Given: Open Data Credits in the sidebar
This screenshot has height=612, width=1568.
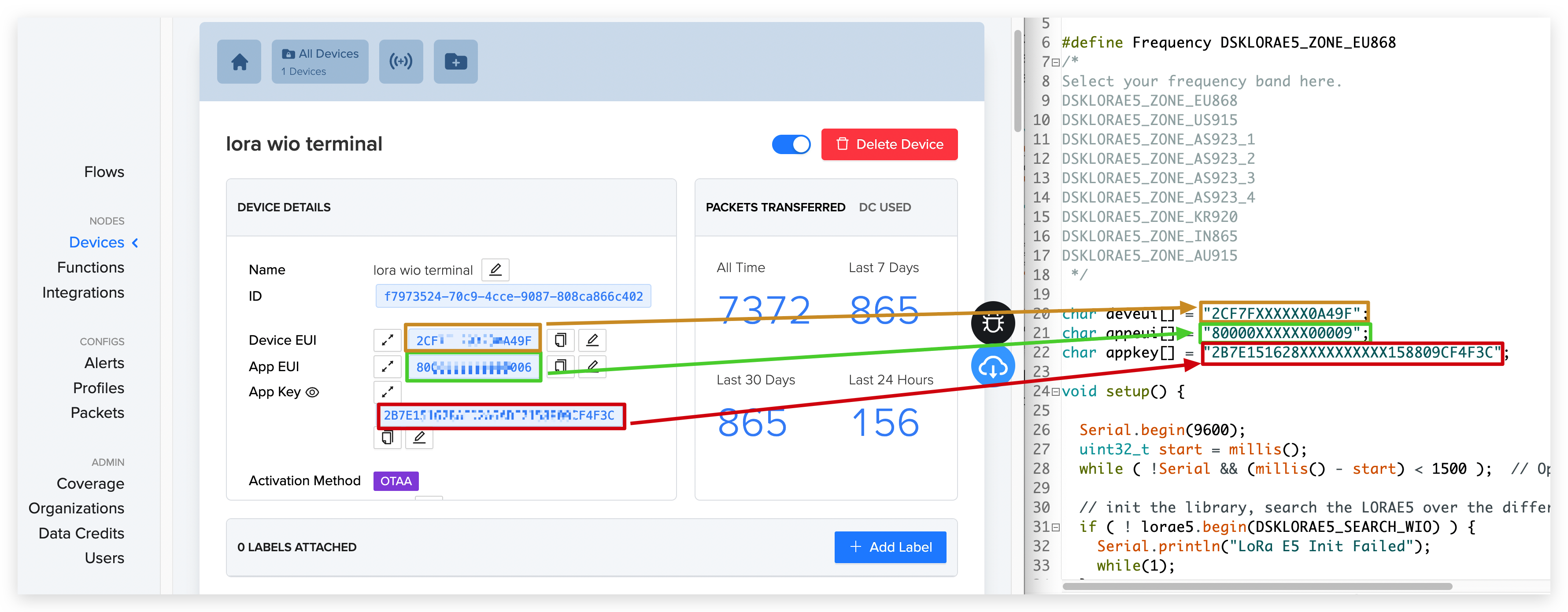Looking at the screenshot, I should click(x=81, y=534).
